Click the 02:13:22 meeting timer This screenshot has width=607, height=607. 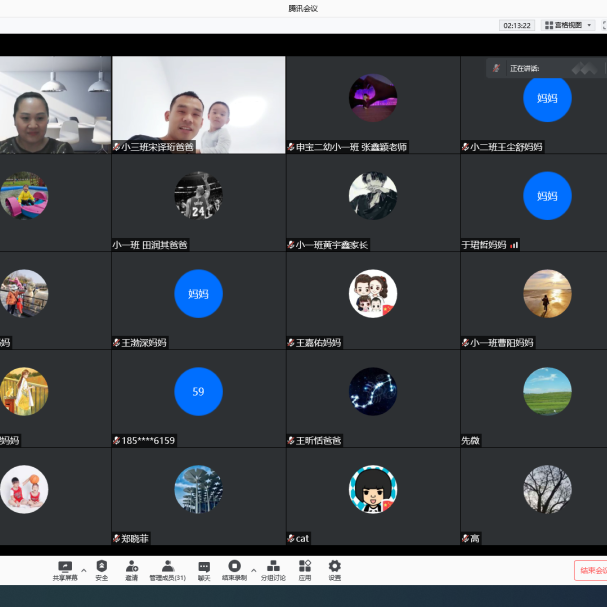[517, 25]
